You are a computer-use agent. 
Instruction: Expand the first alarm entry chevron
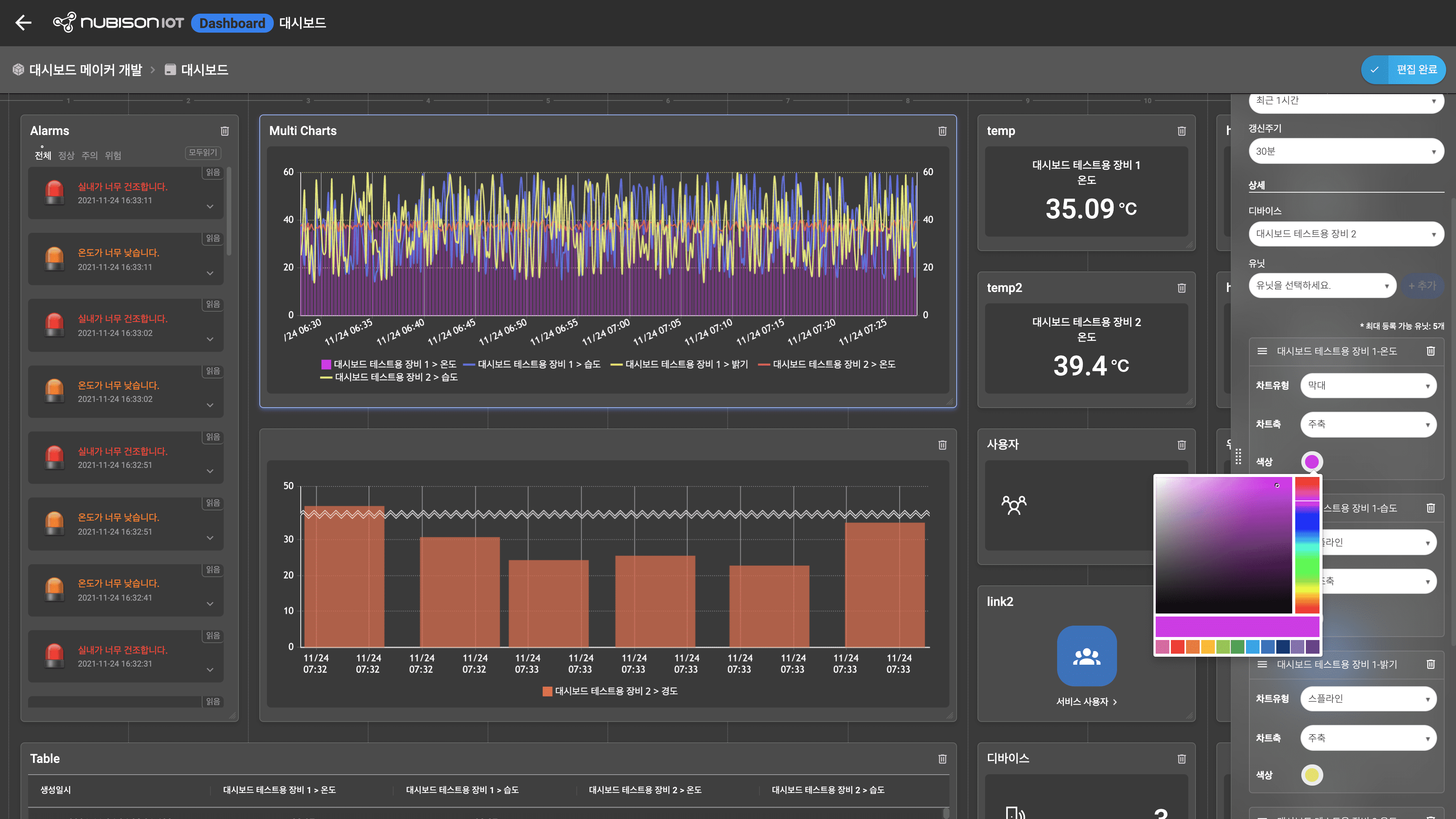point(210,207)
